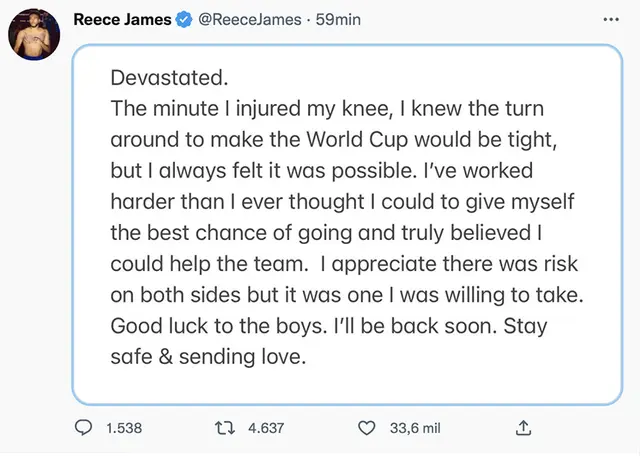Image resolution: width=640 pixels, height=456 pixels.
Task: Click the reply speech bubble icon
Action: tap(85, 428)
